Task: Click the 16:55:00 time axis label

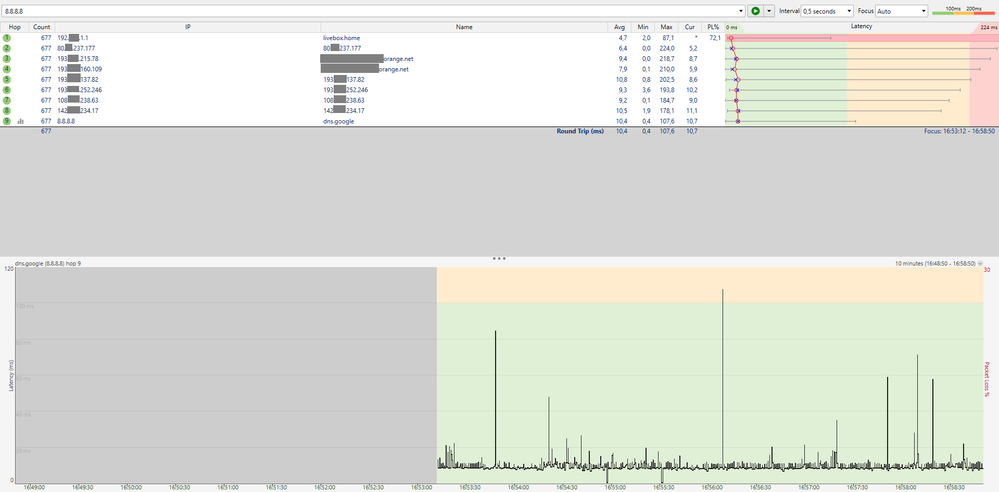Action: pos(615,487)
